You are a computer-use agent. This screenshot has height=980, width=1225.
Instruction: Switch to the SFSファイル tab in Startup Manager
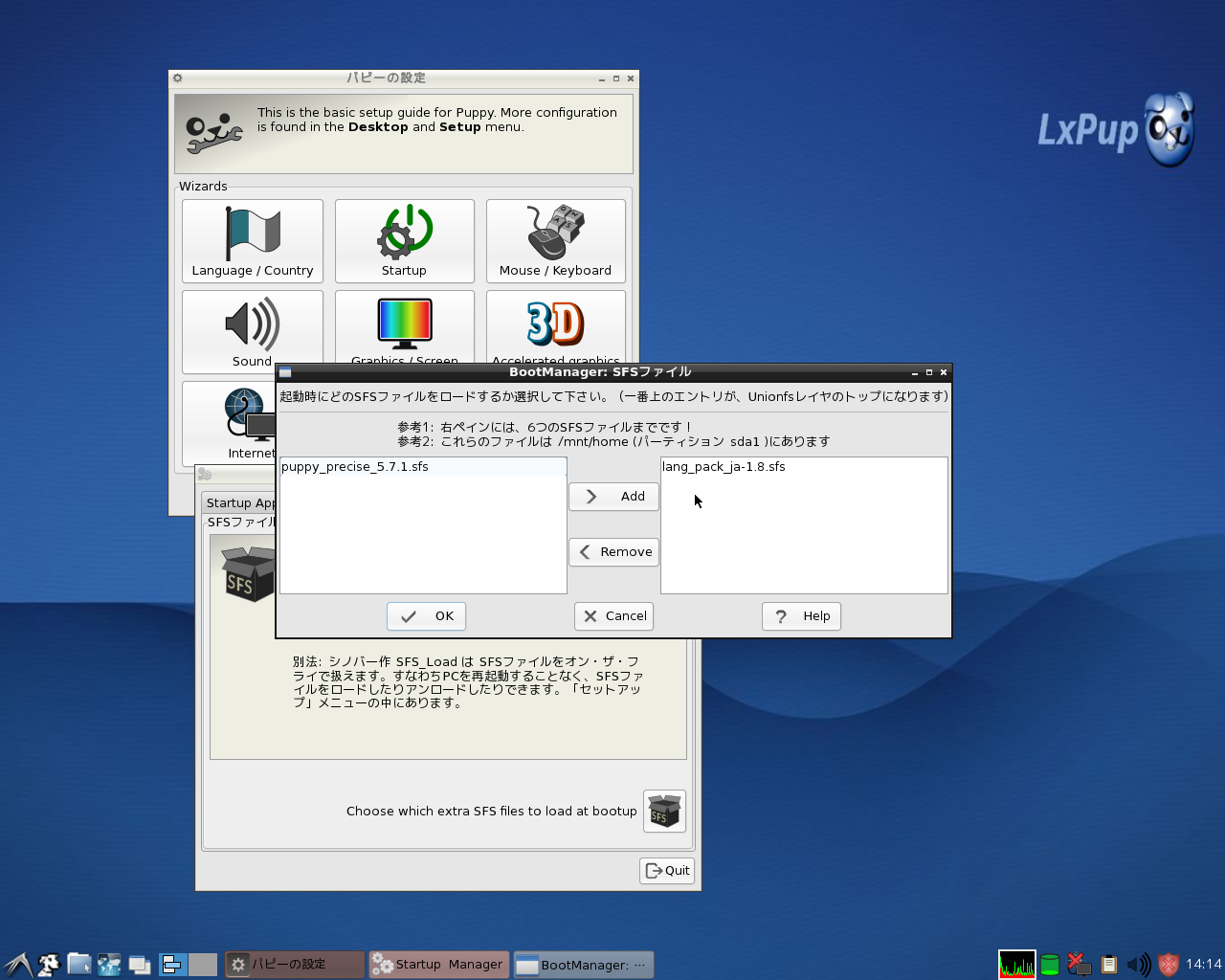(240, 523)
